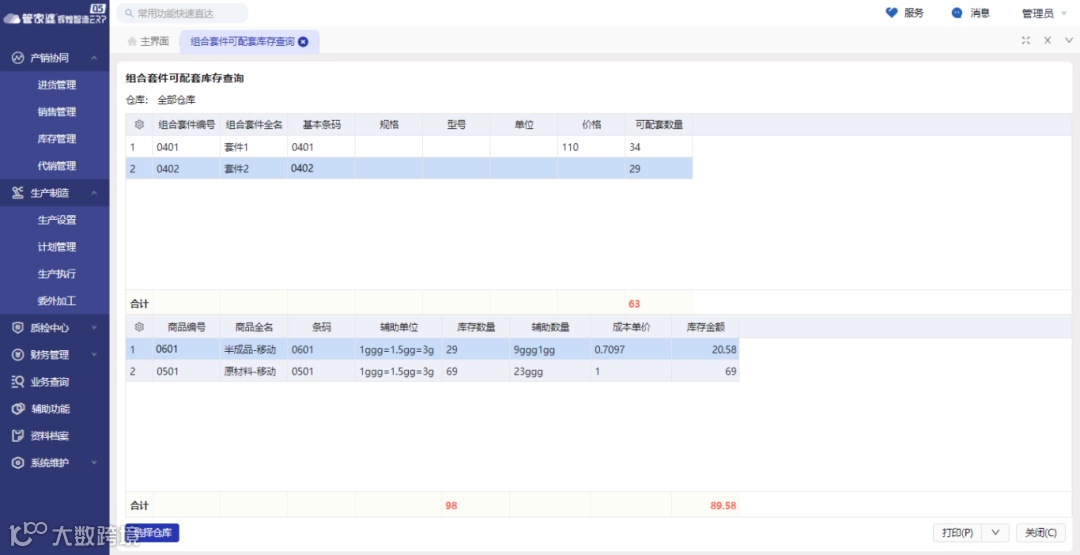
Task: Open 进货管理 in sidebar
Action: click(x=56, y=85)
